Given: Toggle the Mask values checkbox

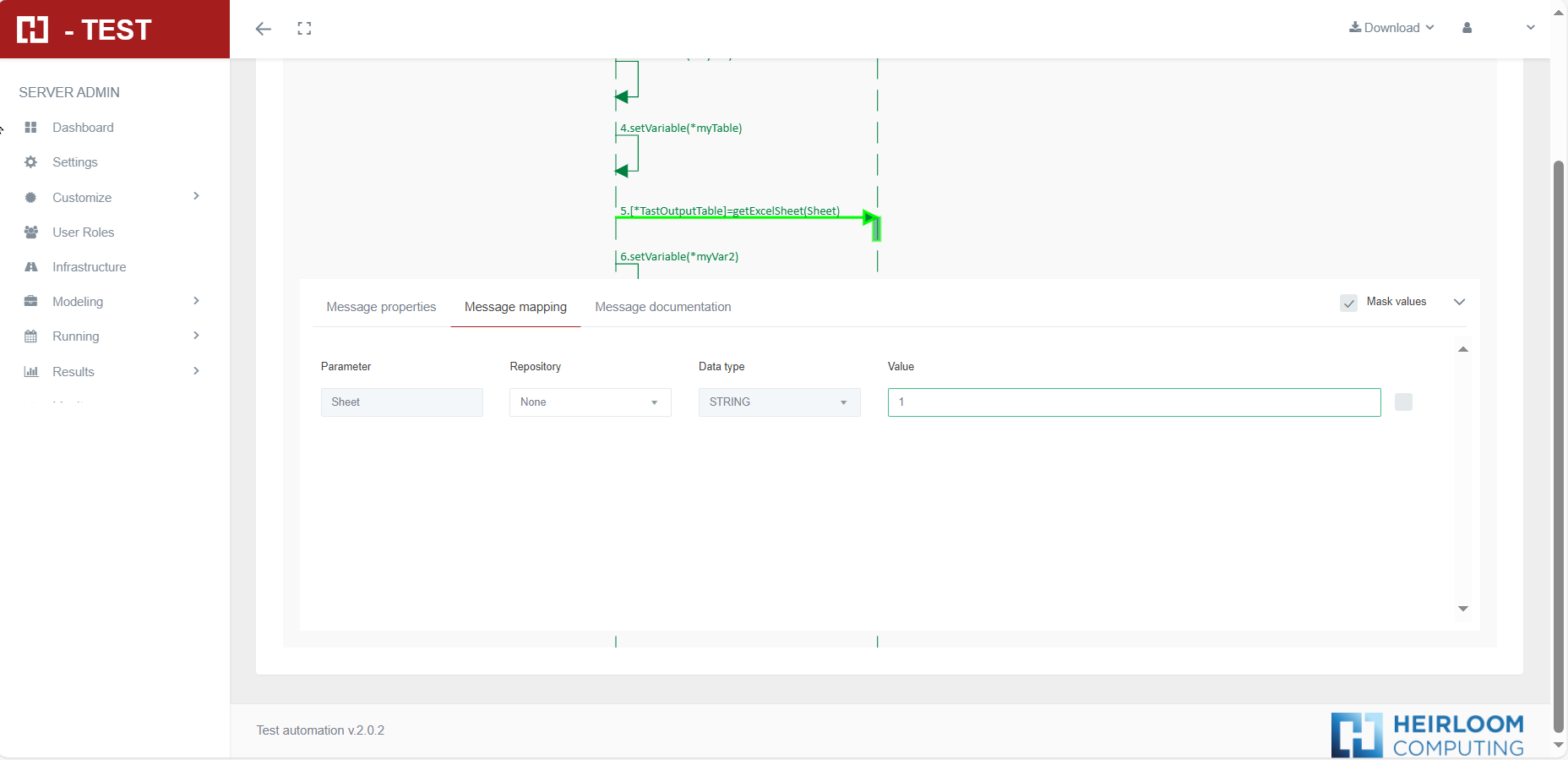Looking at the screenshot, I should click(1348, 303).
